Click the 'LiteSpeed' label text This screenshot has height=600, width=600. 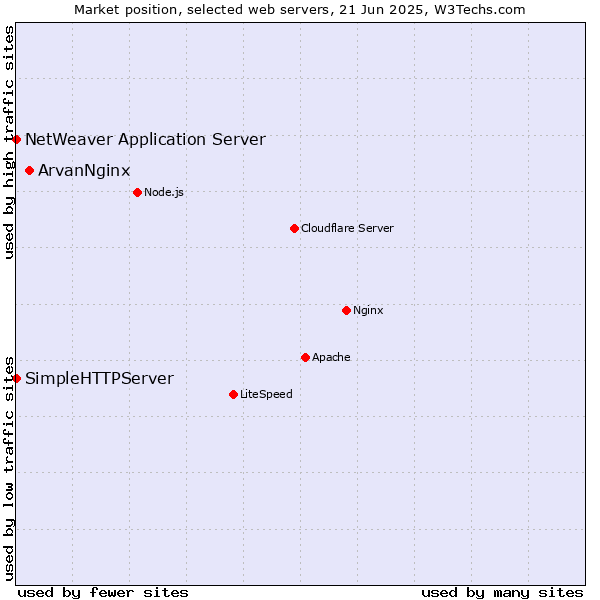[x=266, y=394]
